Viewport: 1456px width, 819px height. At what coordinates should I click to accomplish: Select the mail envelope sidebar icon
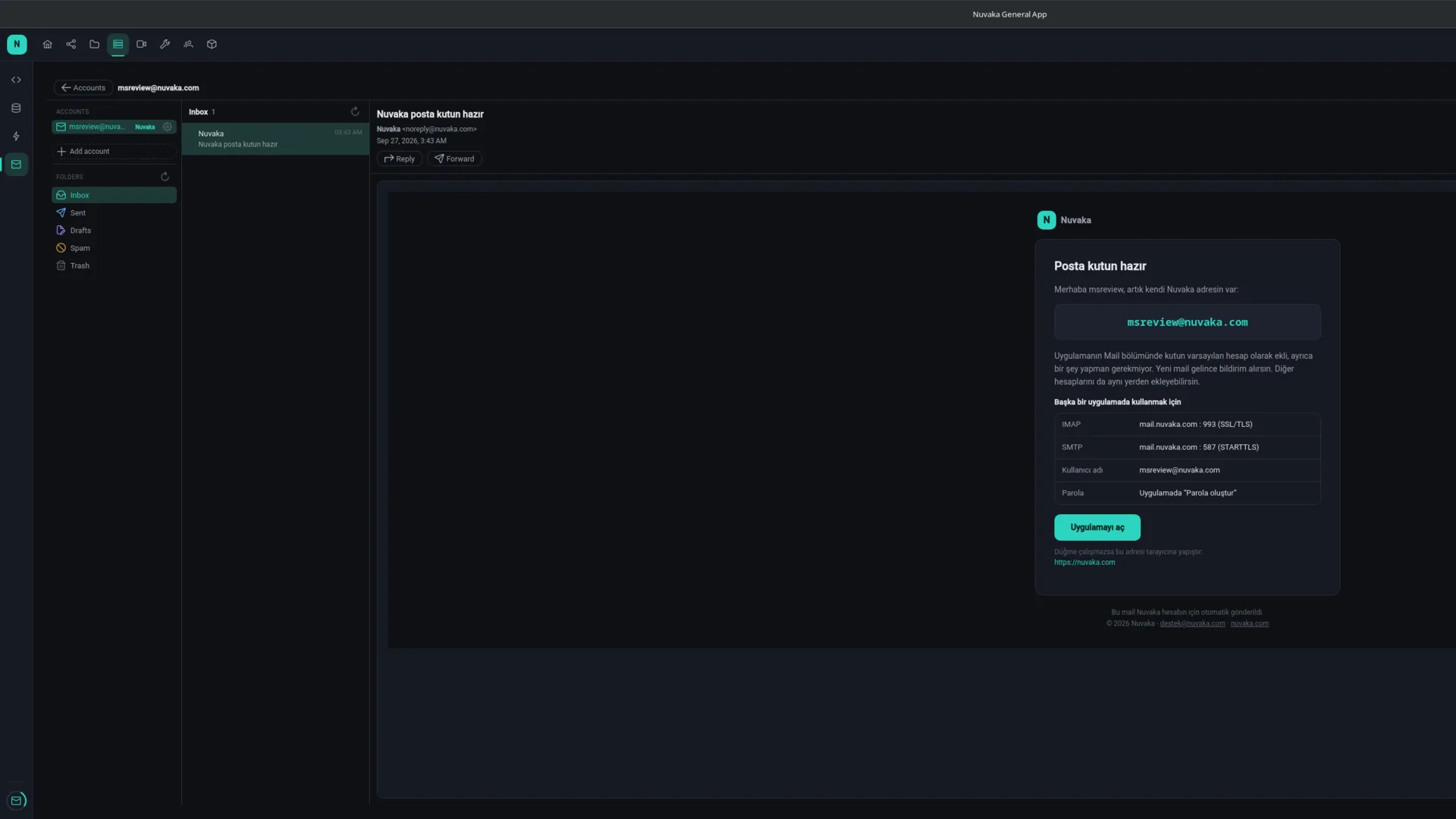tap(16, 165)
